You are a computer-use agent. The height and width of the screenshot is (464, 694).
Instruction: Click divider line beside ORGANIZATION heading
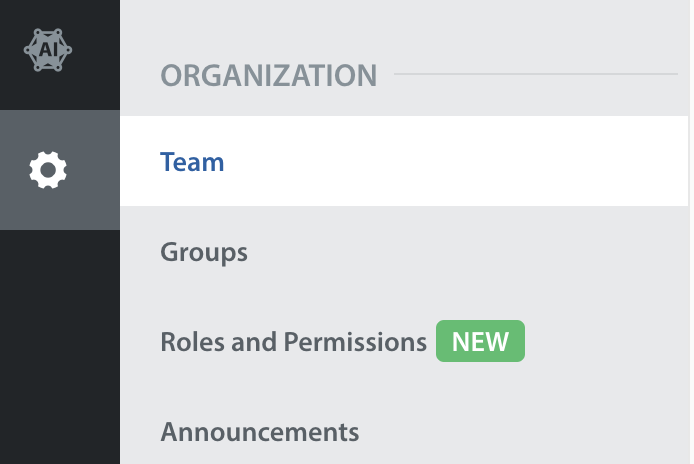pyautogui.click(x=536, y=74)
